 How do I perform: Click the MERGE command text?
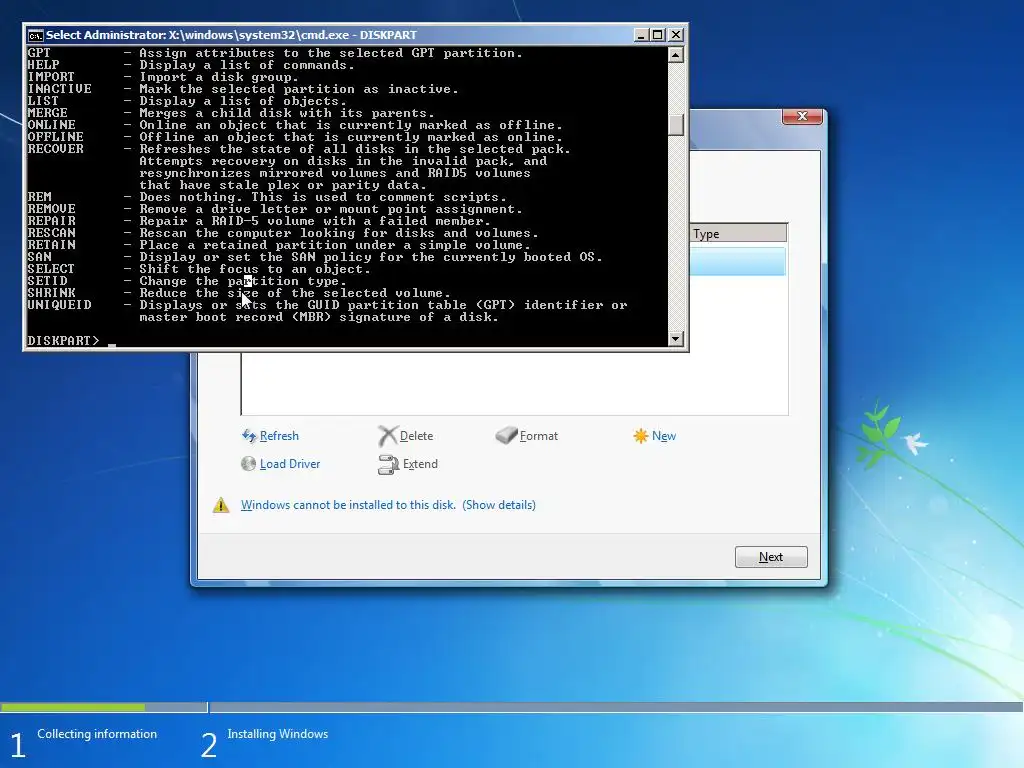point(47,113)
